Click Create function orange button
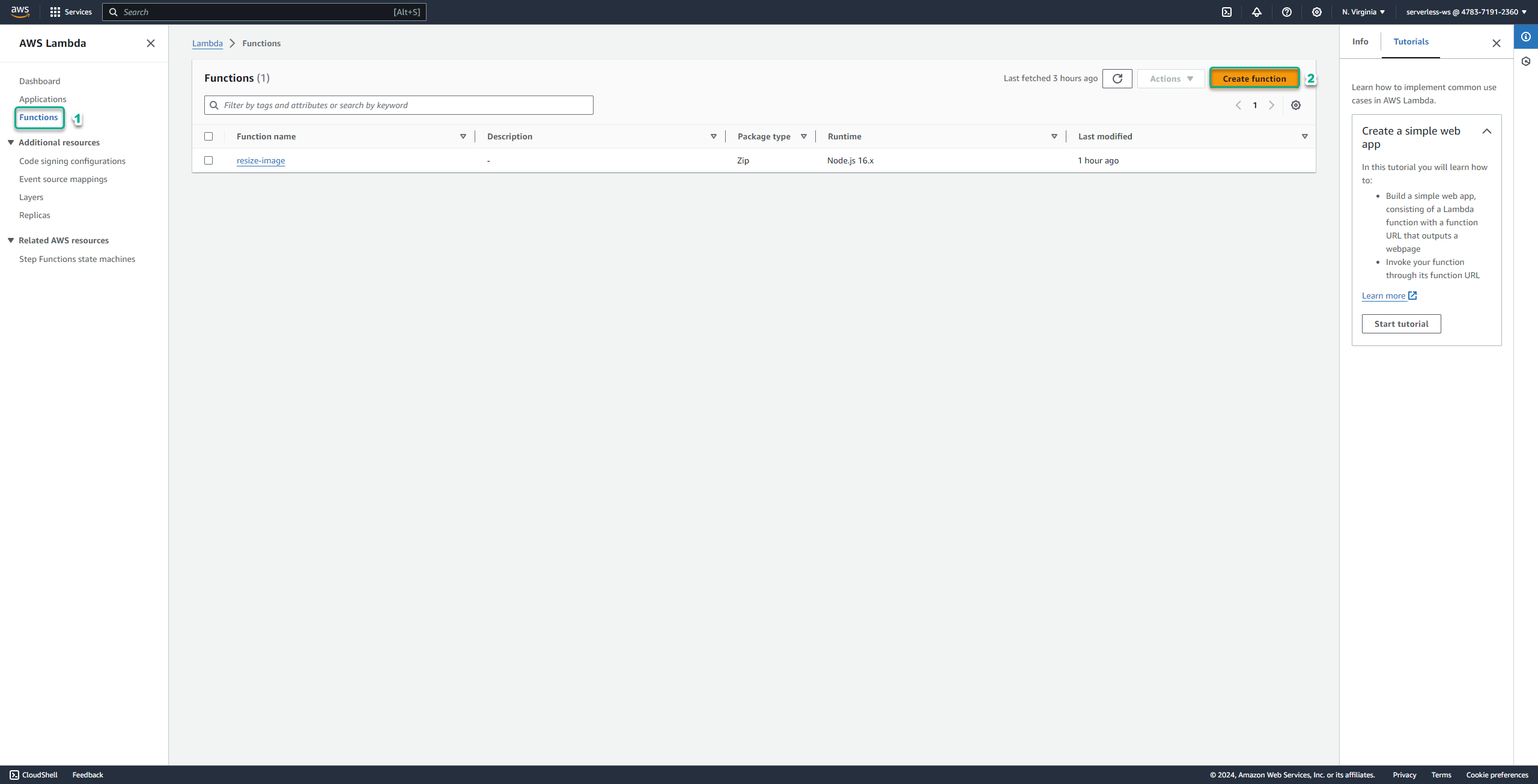The height and width of the screenshot is (784, 1538). click(x=1254, y=78)
